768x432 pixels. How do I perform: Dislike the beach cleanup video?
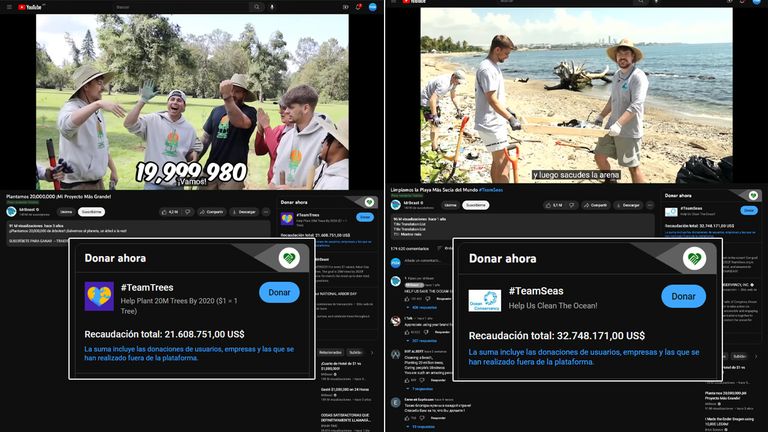pos(571,205)
